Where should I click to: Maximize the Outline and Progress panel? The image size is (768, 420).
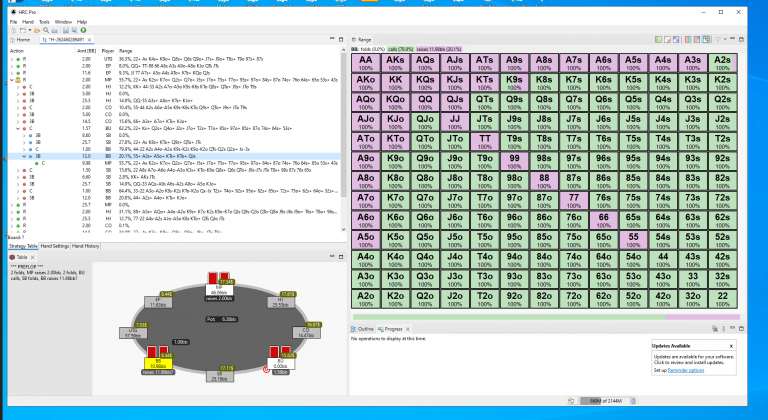(741, 328)
